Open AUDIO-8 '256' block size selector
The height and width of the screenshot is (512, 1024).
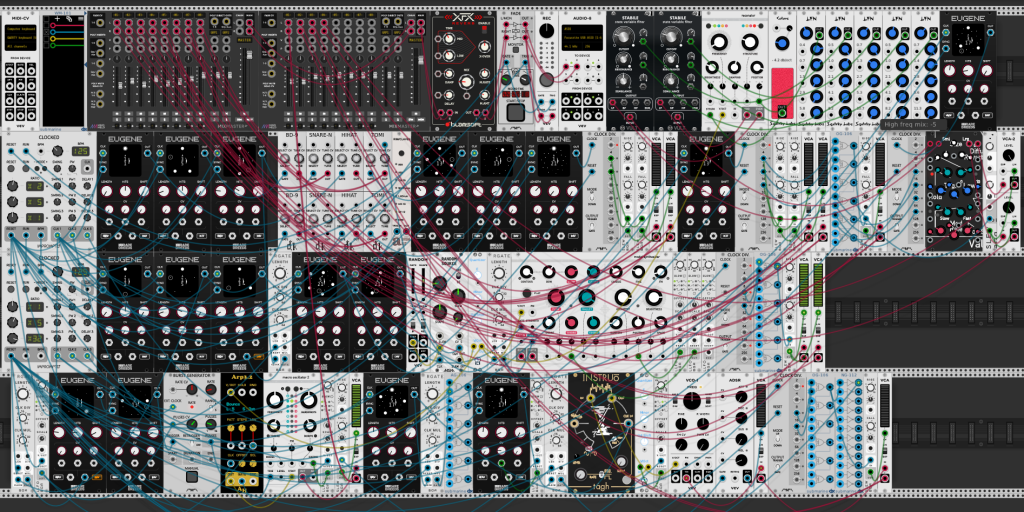(592, 46)
